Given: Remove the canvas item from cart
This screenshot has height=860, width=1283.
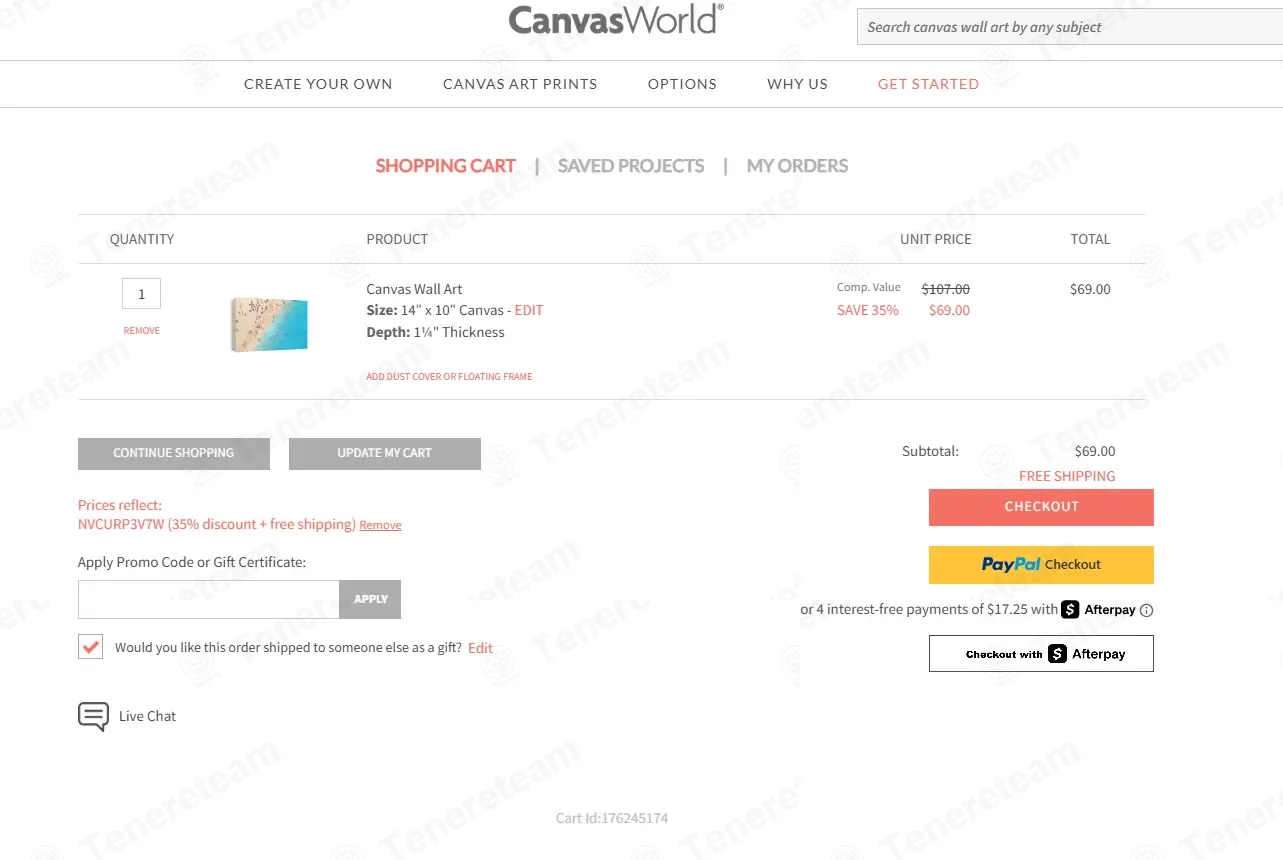Looking at the screenshot, I should 141,331.
